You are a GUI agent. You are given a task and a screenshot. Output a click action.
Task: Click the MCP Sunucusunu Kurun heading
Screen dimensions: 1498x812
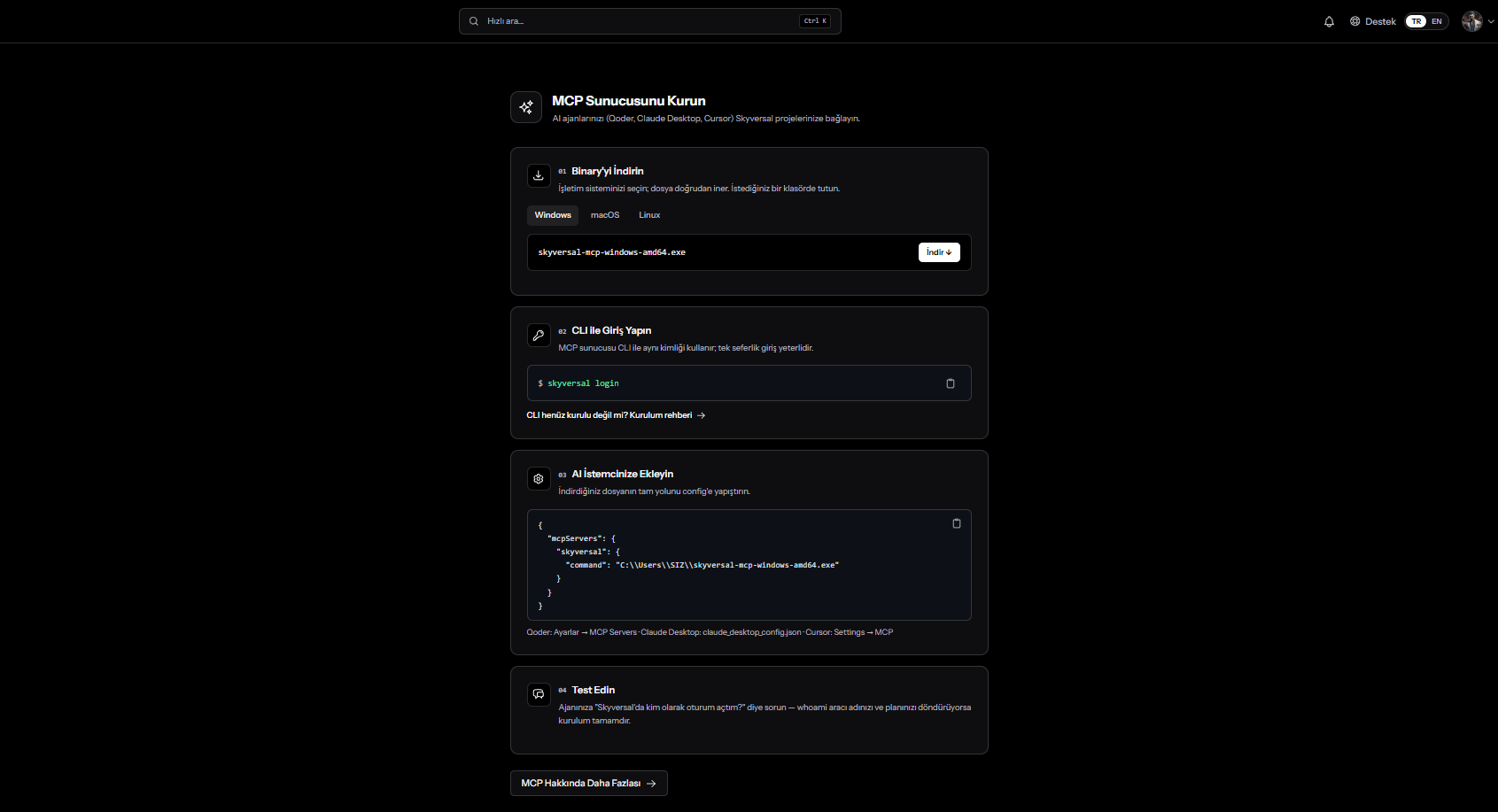[x=629, y=101]
